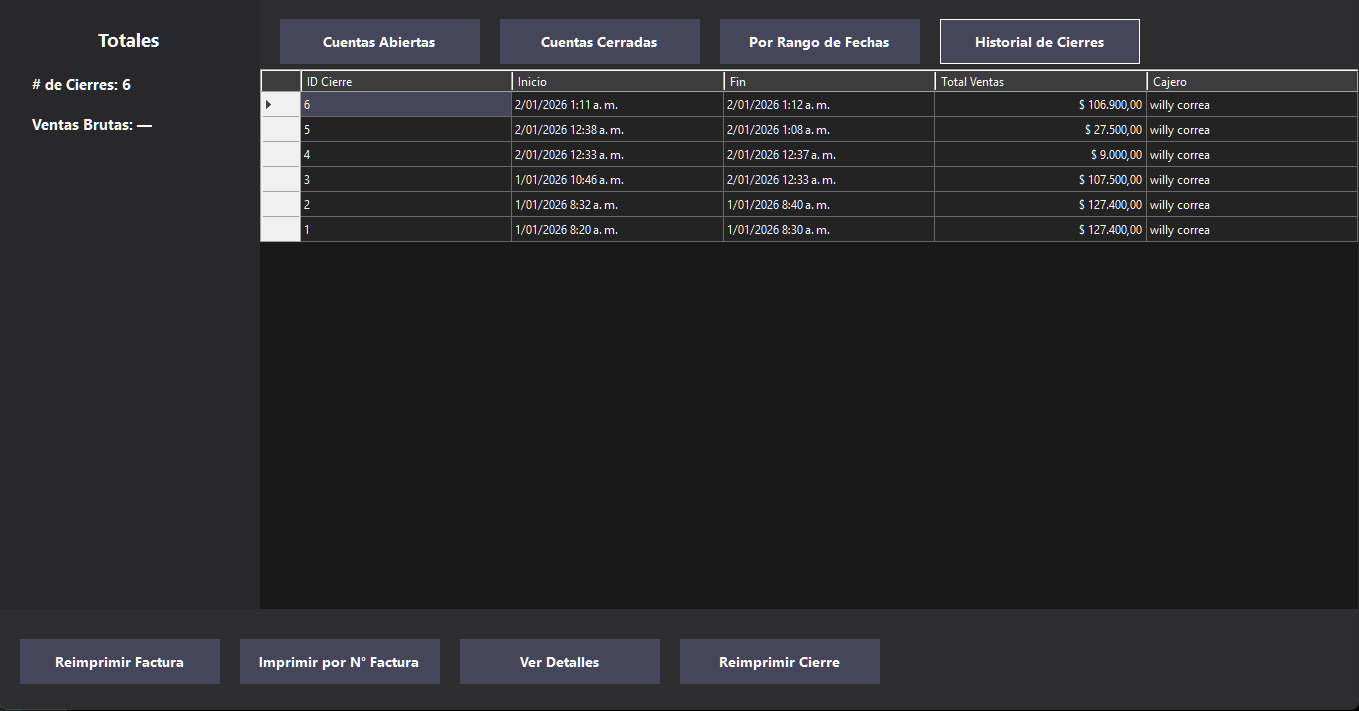Open Ver Detalles for selected closure
The width and height of the screenshot is (1359, 711).
[x=559, y=662]
